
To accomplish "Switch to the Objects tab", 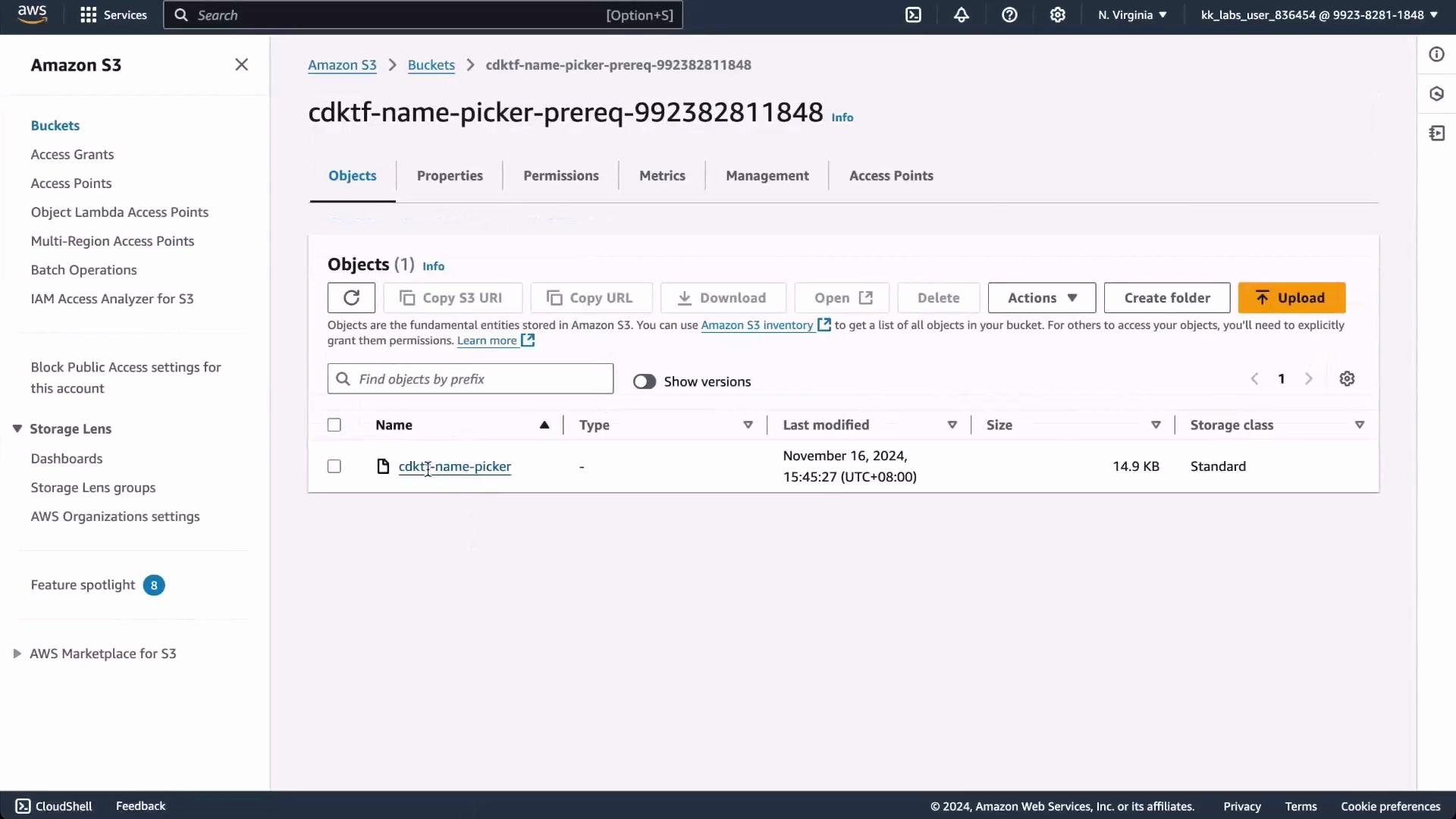I will coord(353,176).
